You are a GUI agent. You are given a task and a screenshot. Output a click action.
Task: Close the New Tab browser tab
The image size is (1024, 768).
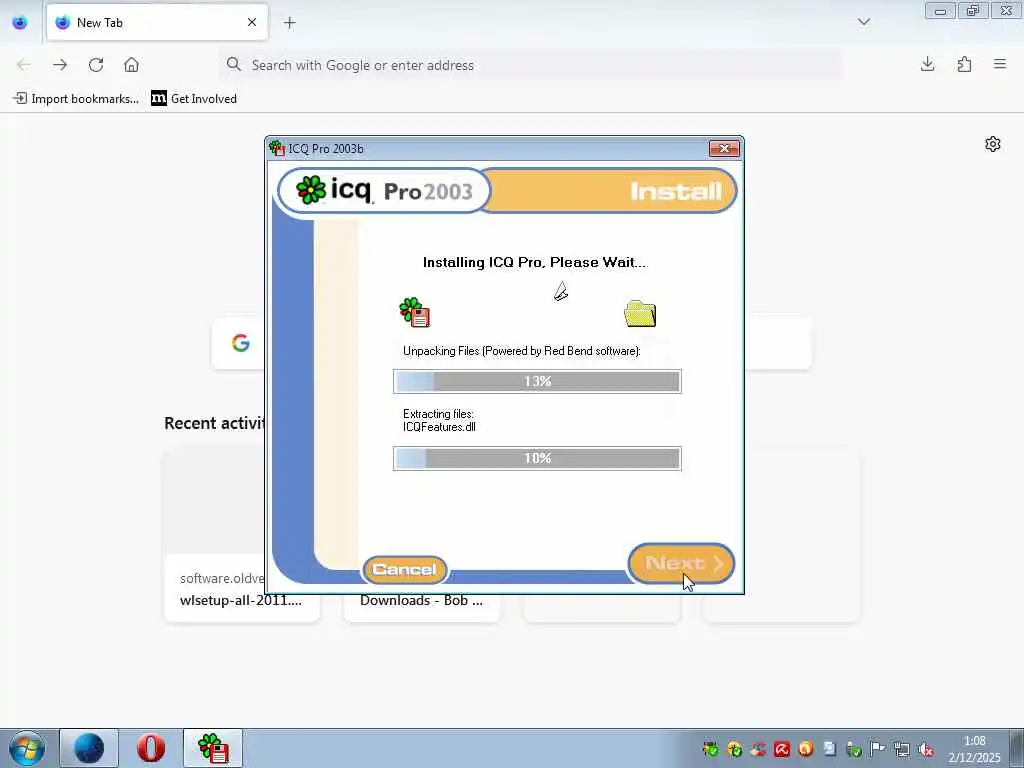coord(252,22)
